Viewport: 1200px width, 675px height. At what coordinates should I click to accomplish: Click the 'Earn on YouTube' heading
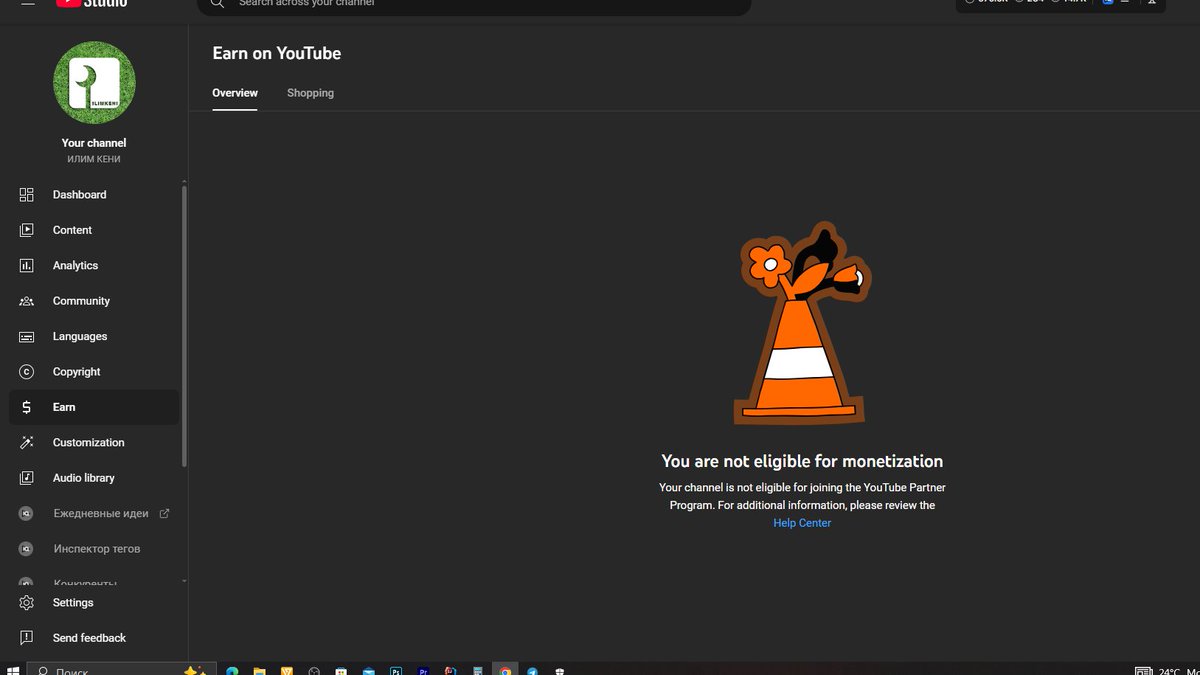[277, 54]
